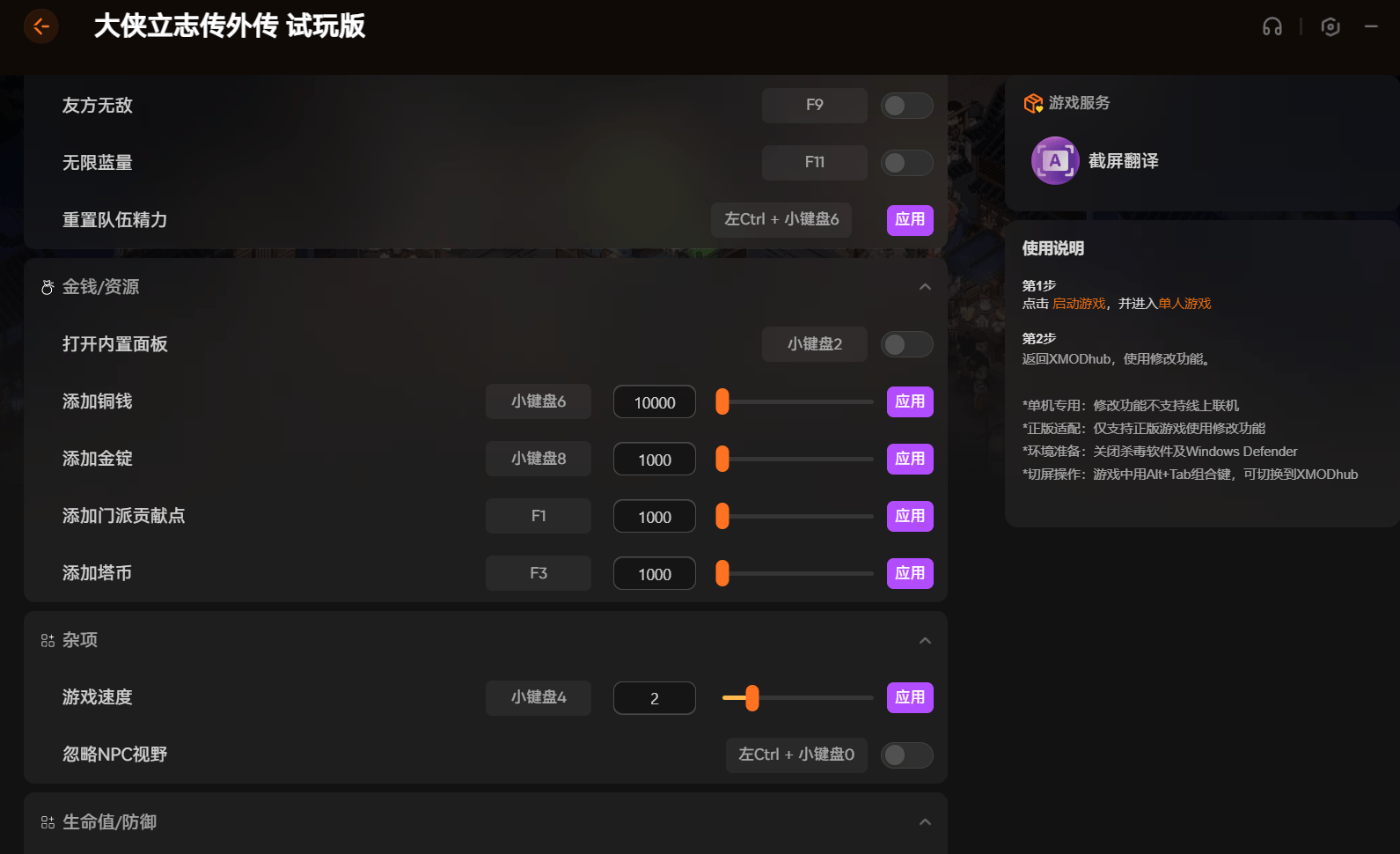Collapse the 生命值/防御 section chevron
The height and width of the screenshot is (854, 1400).
point(925,822)
